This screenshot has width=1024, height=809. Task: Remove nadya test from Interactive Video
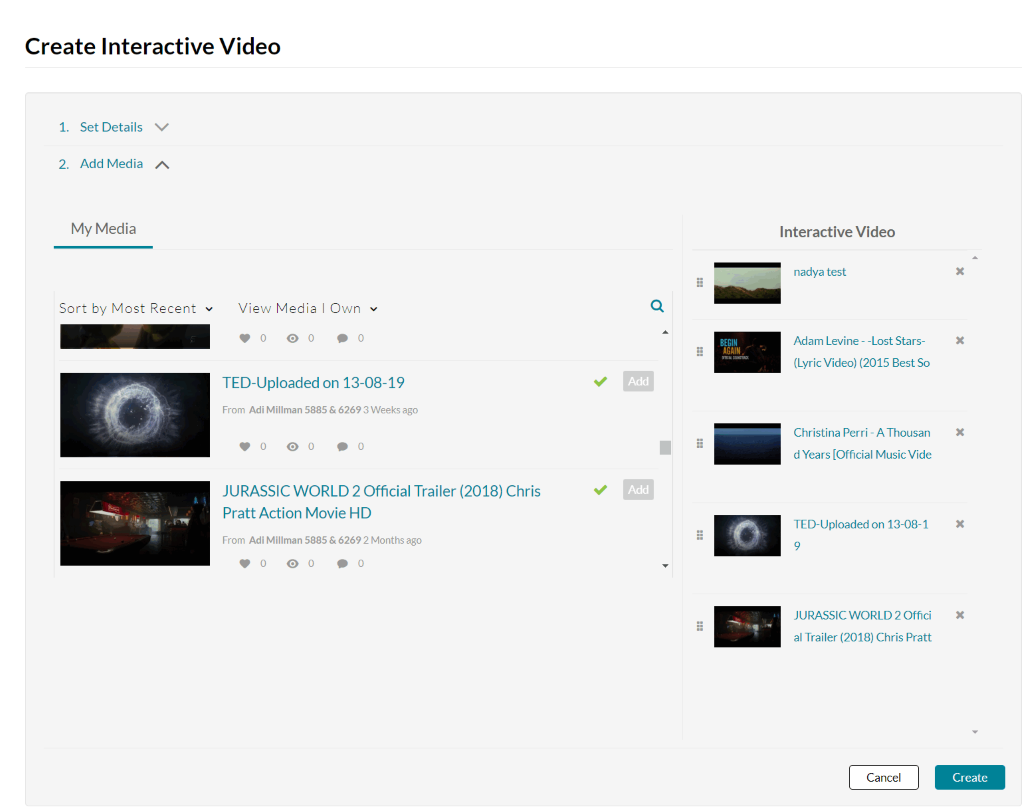(x=960, y=271)
